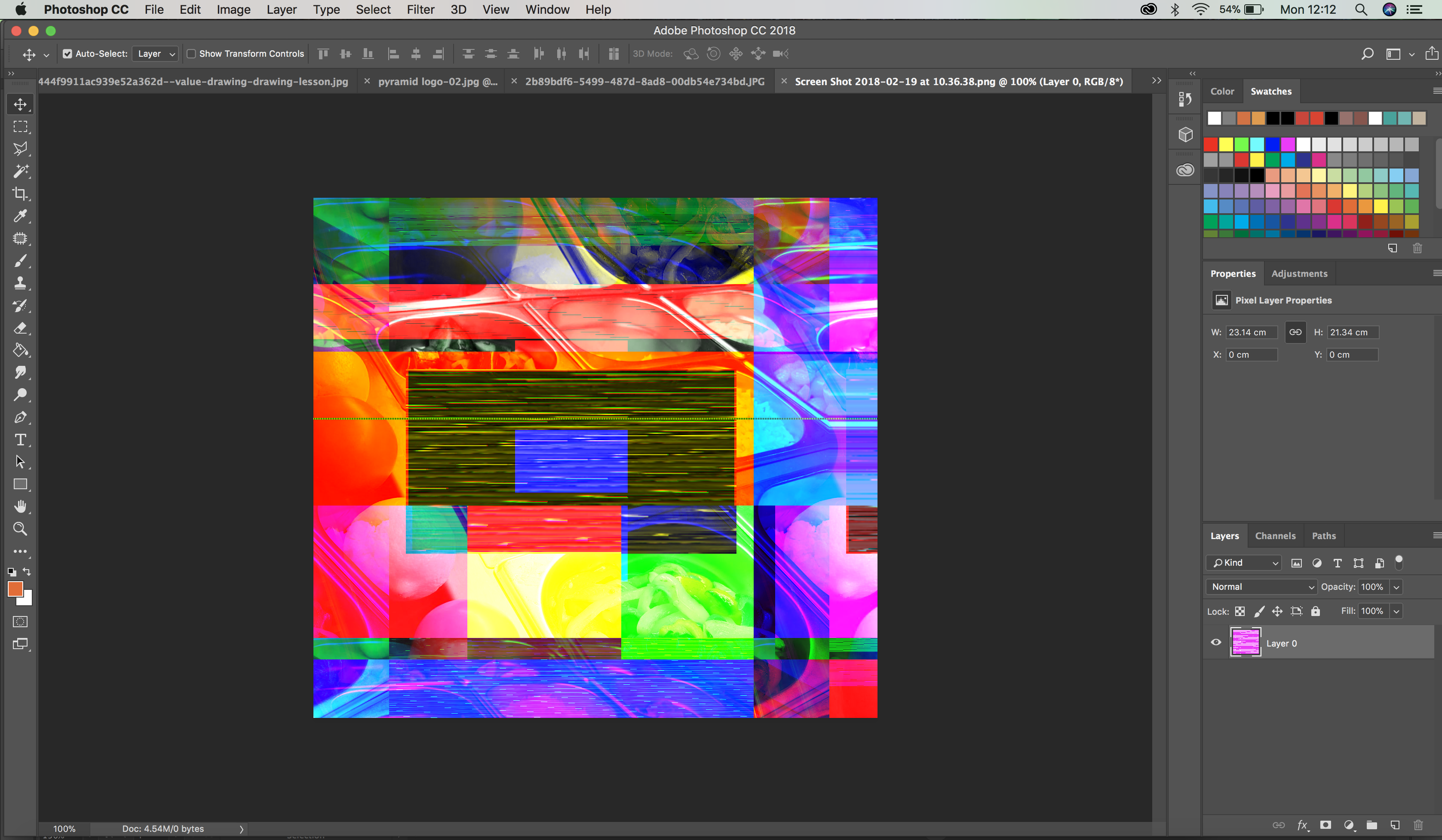This screenshot has width=1442, height=840.
Task: Select the Brush tool
Action: 20,260
